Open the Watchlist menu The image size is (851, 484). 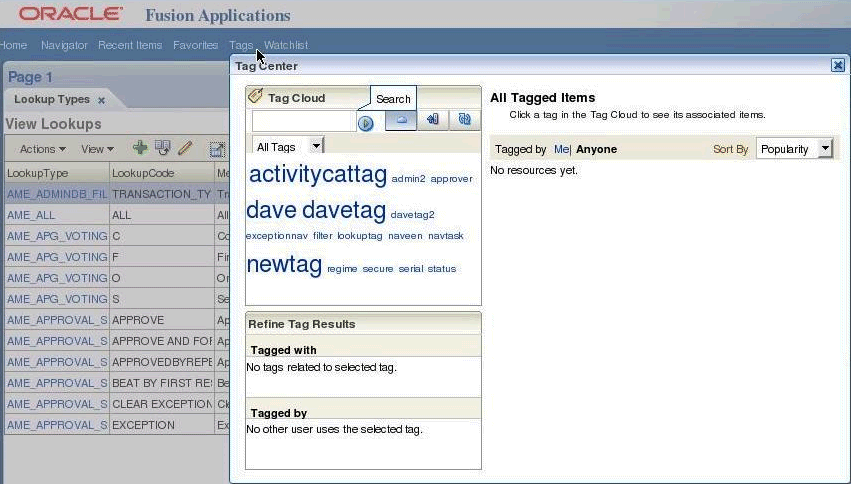click(x=286, y=45)
